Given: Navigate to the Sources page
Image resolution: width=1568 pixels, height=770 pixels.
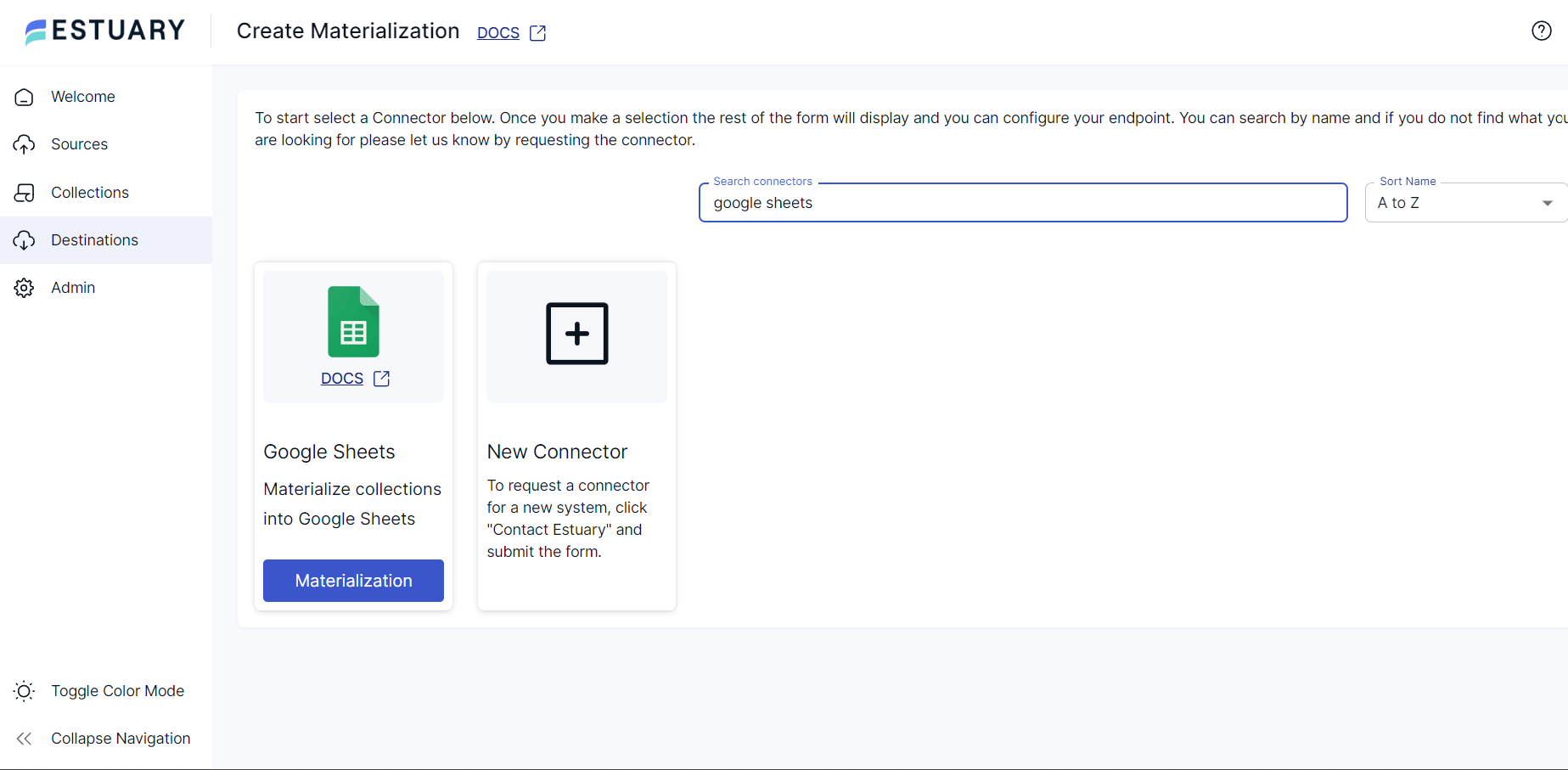Looking at the screenshot, I should [x=80, y=143].
